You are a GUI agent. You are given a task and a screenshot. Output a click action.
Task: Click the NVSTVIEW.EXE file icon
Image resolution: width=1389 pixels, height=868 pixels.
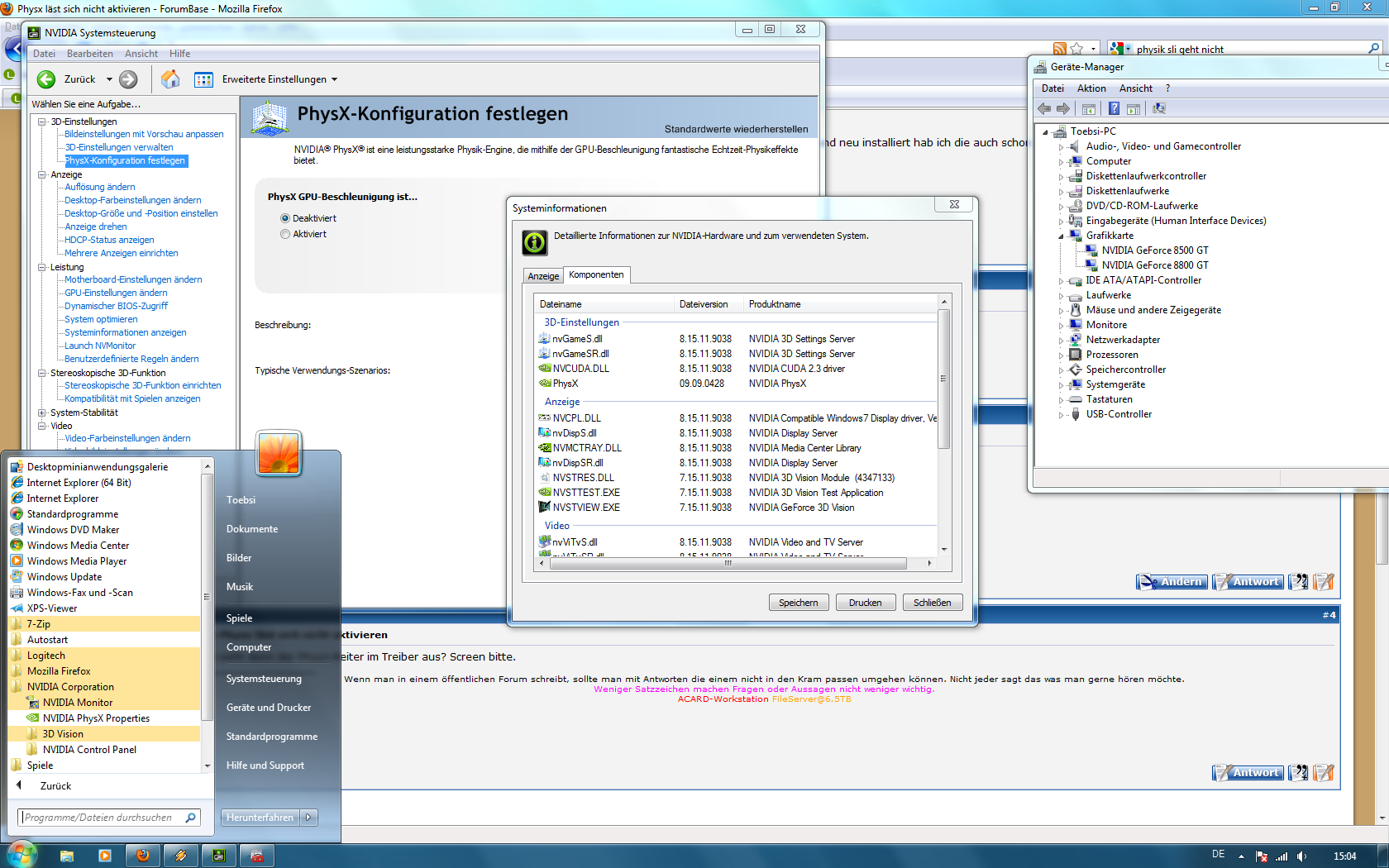(x=545, y=508)
